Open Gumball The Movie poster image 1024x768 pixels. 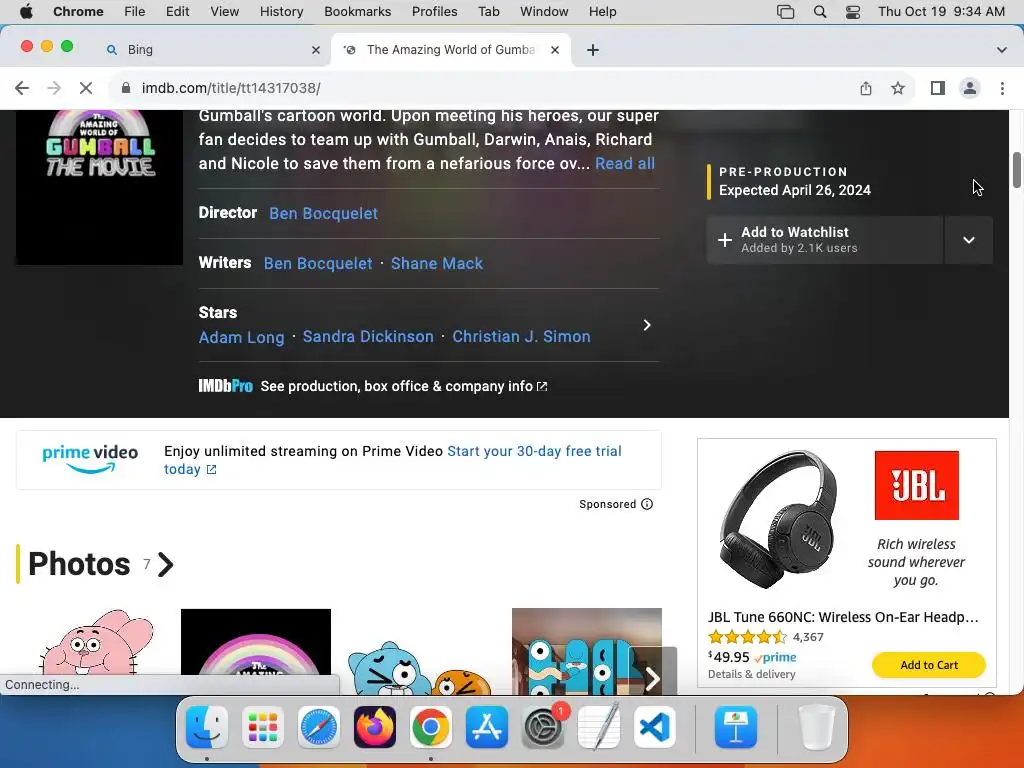click(x=99, y=187)
